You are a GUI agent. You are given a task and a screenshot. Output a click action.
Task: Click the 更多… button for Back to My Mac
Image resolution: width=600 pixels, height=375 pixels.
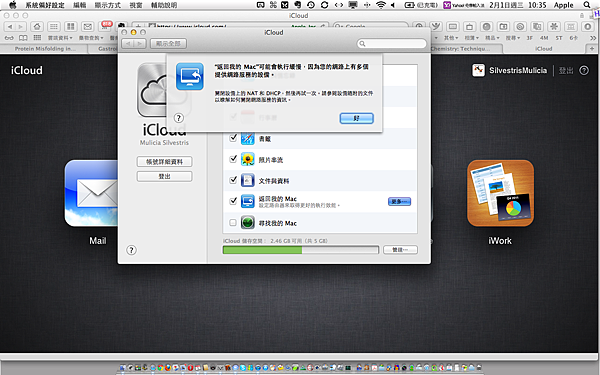click(399, 201)
